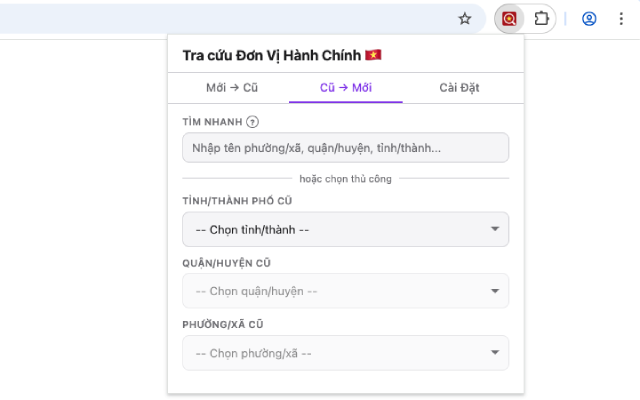Image resolution: width=640 pixels, height=400 pixels.
Task: Open the Cài Đặt tab
Action: (459, 87)
